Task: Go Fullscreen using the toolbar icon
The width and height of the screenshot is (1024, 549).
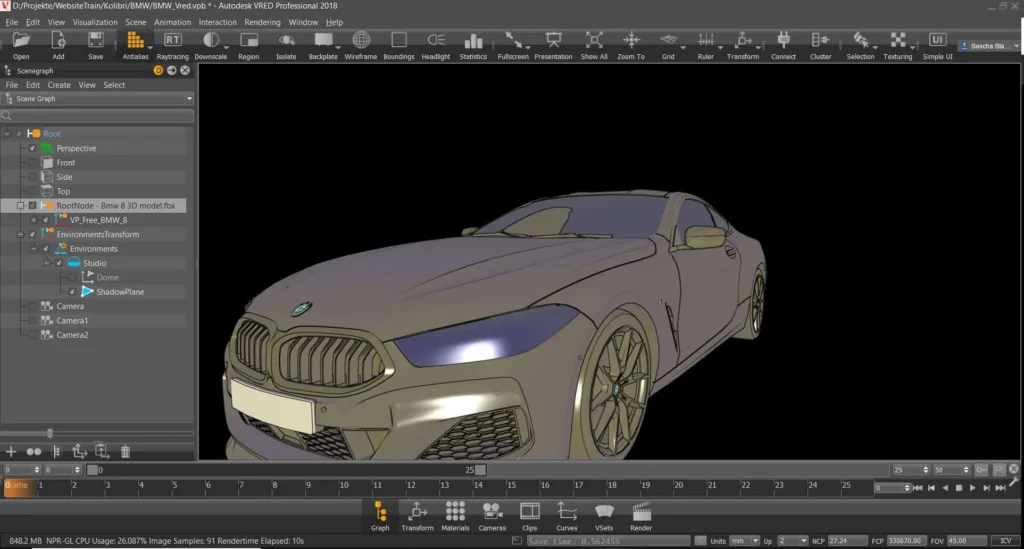Action: pos(513,40)
